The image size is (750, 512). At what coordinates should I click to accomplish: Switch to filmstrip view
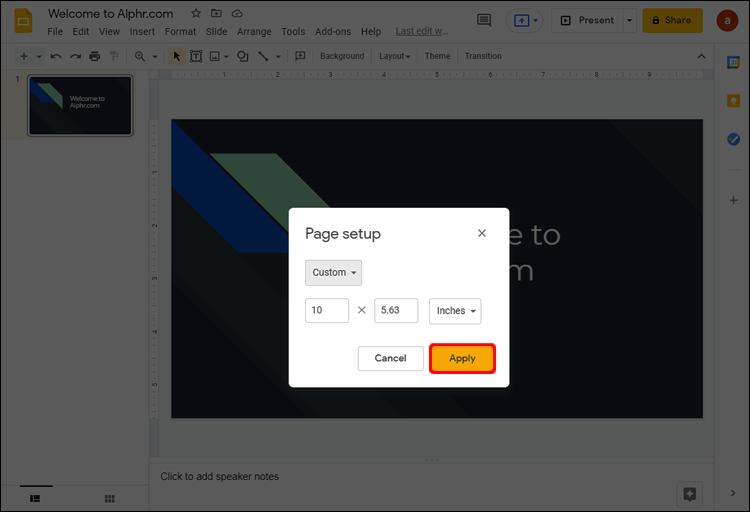tap(35, 499)
